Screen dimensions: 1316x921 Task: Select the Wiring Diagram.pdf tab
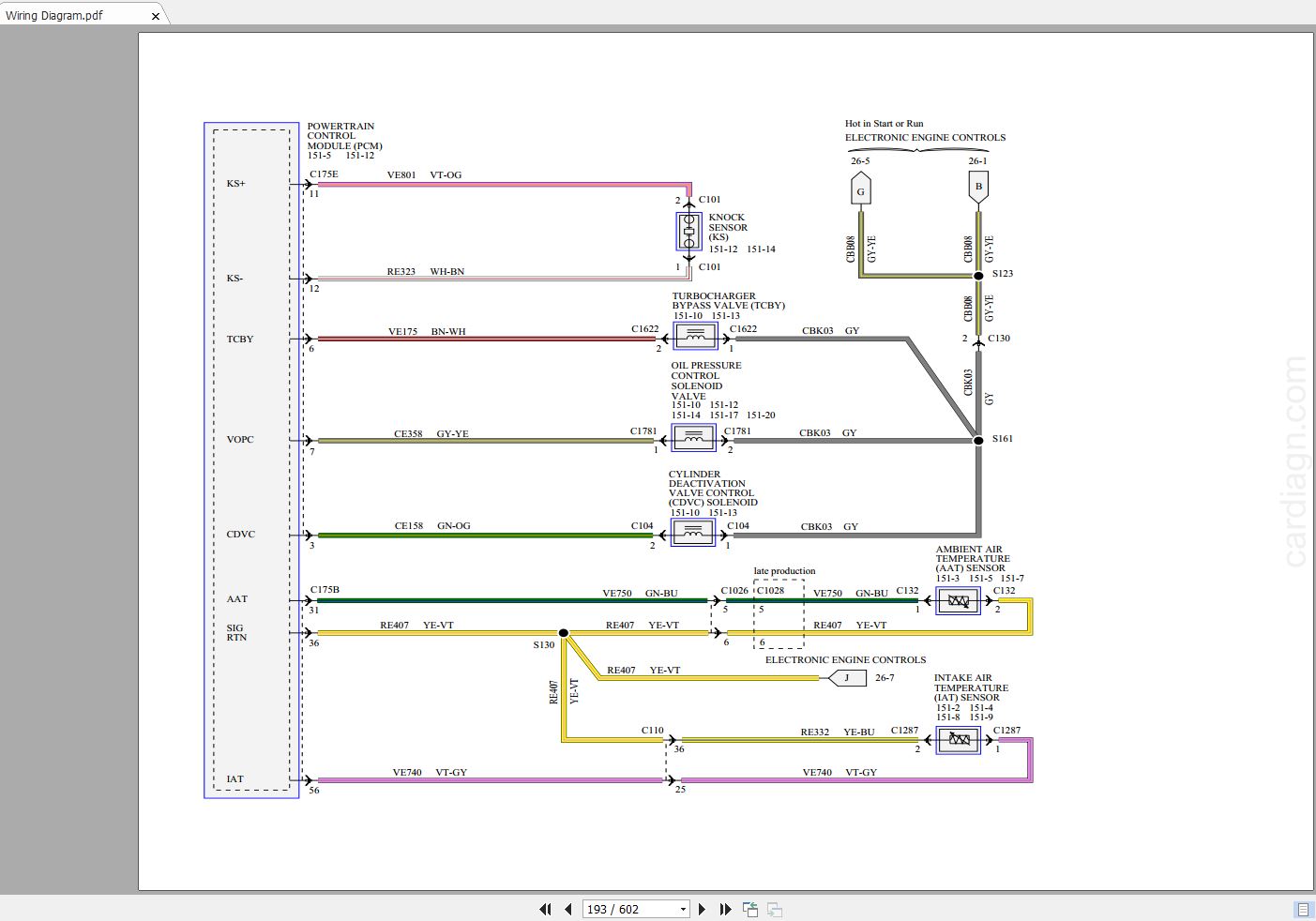(x=84, y=14)
